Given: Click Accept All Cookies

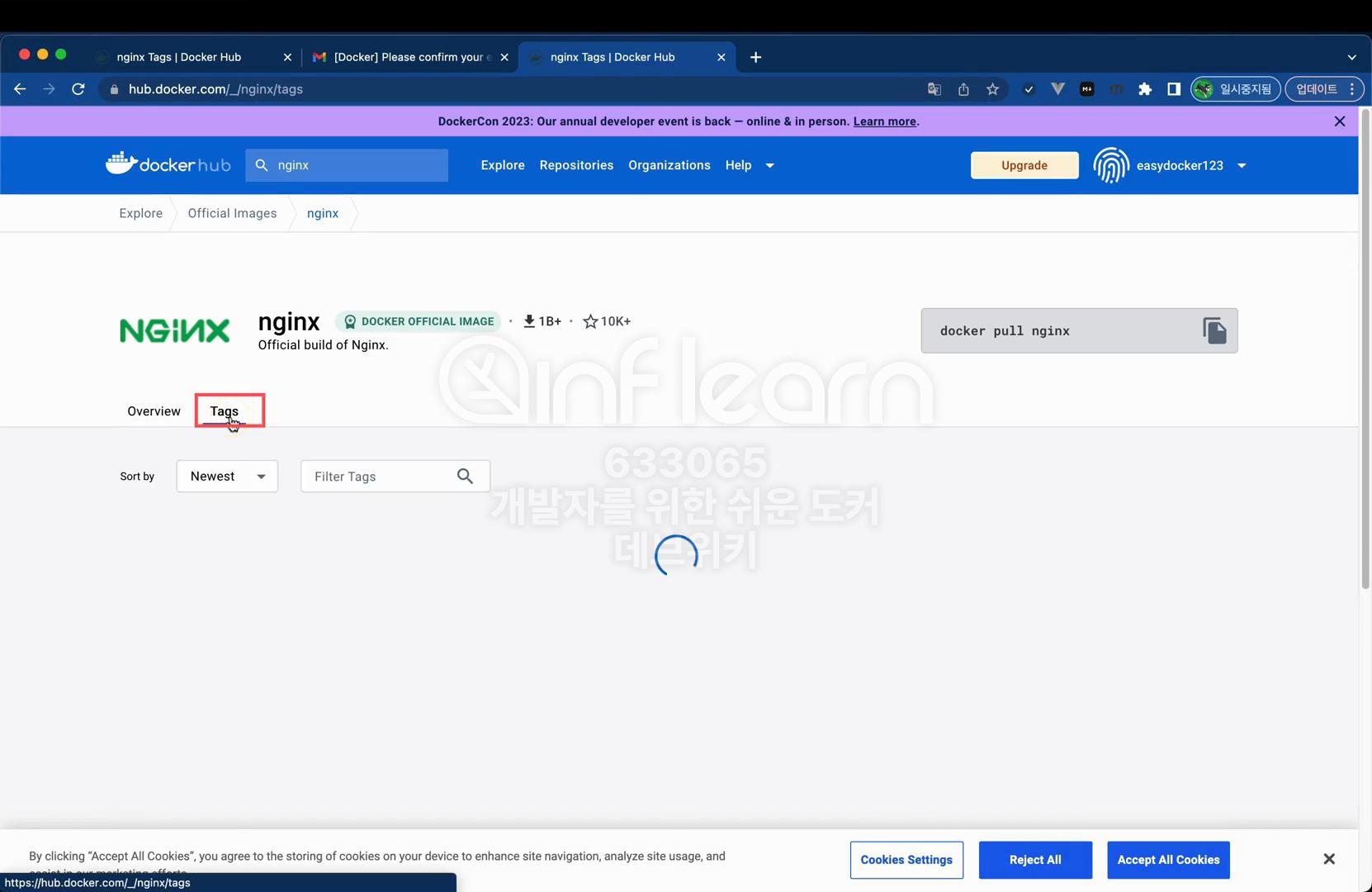Looking at the screenshot, I should 1168,860.
